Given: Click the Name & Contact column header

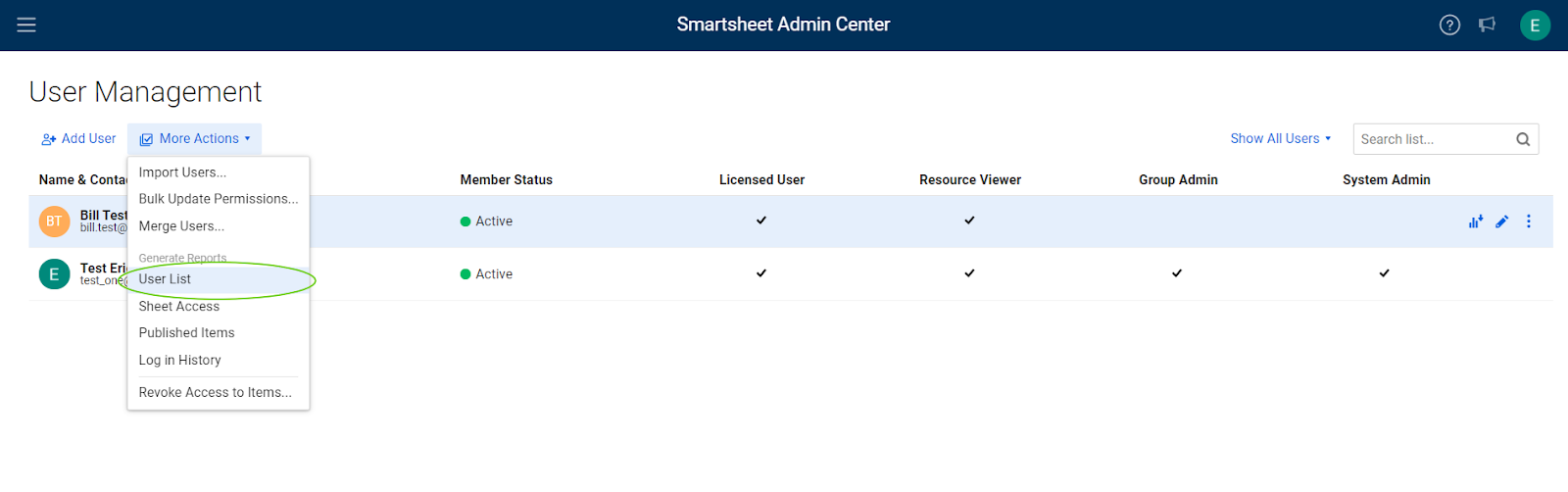Looking at the screenshot, I should coord(83,180).
